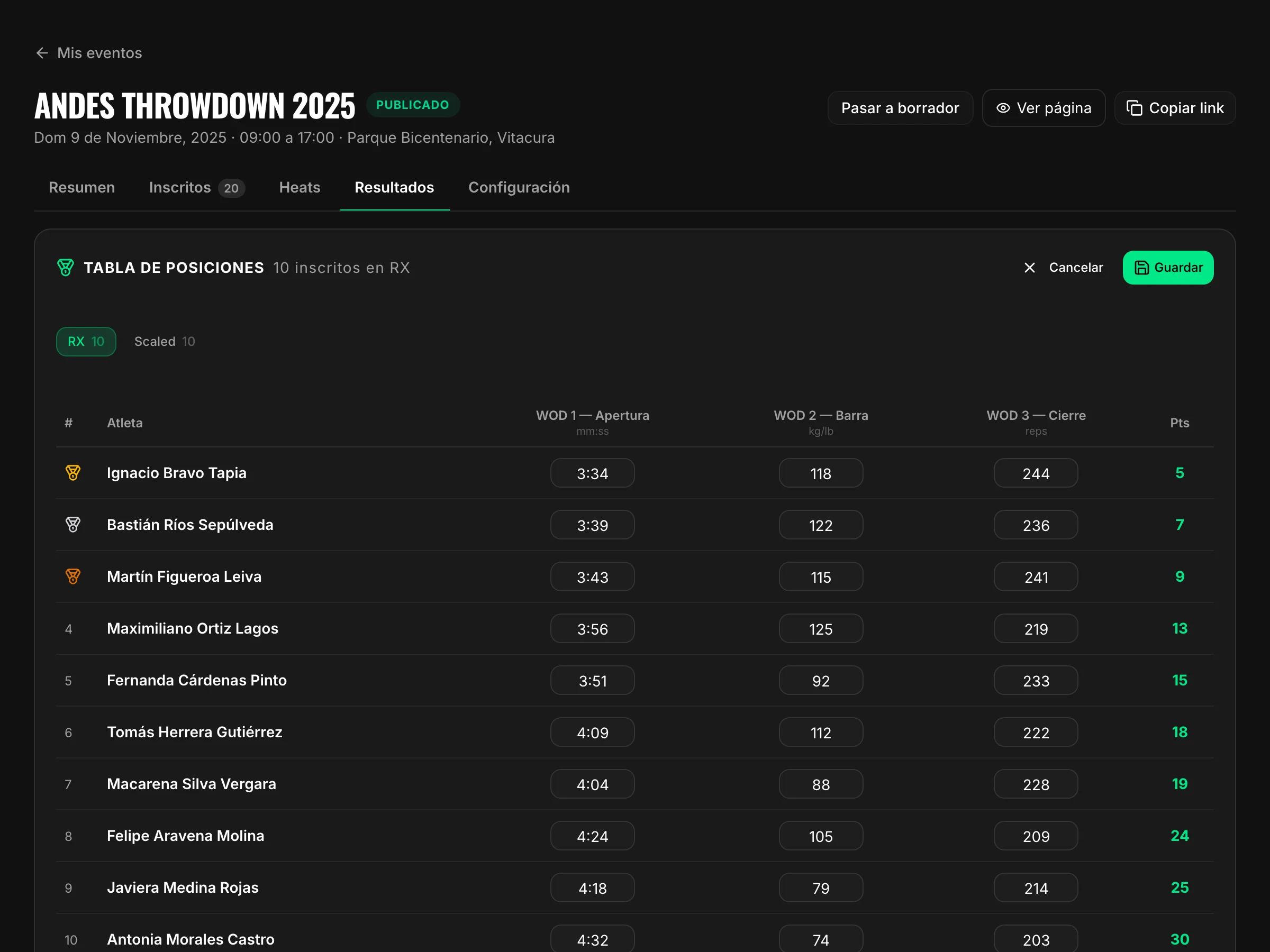Edit Javiera Medina Rojas WOD 3 reps 214
The width and height of the screenshot is (1270, 952).
[1036, 887]
